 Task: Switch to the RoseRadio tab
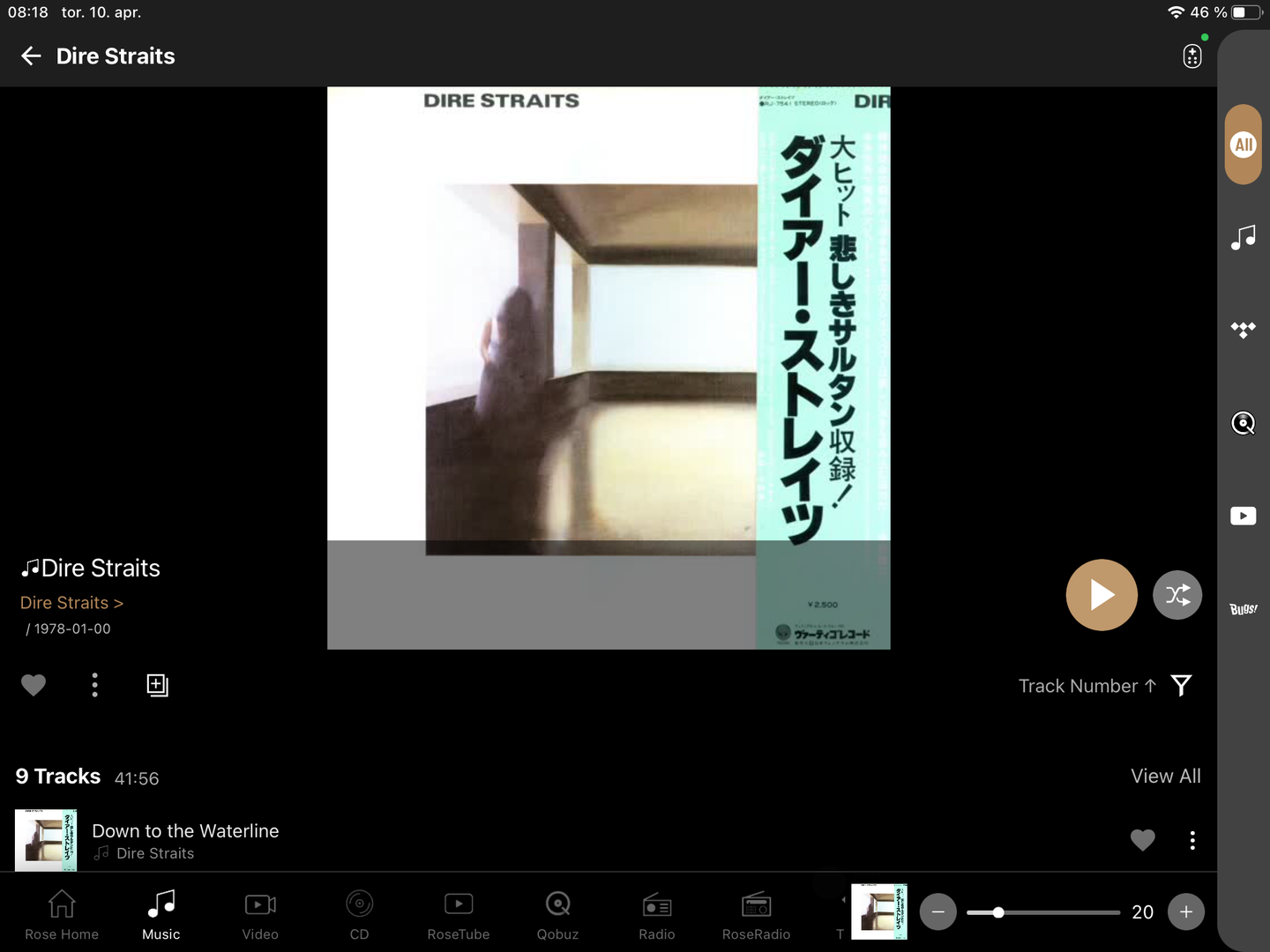757,914
